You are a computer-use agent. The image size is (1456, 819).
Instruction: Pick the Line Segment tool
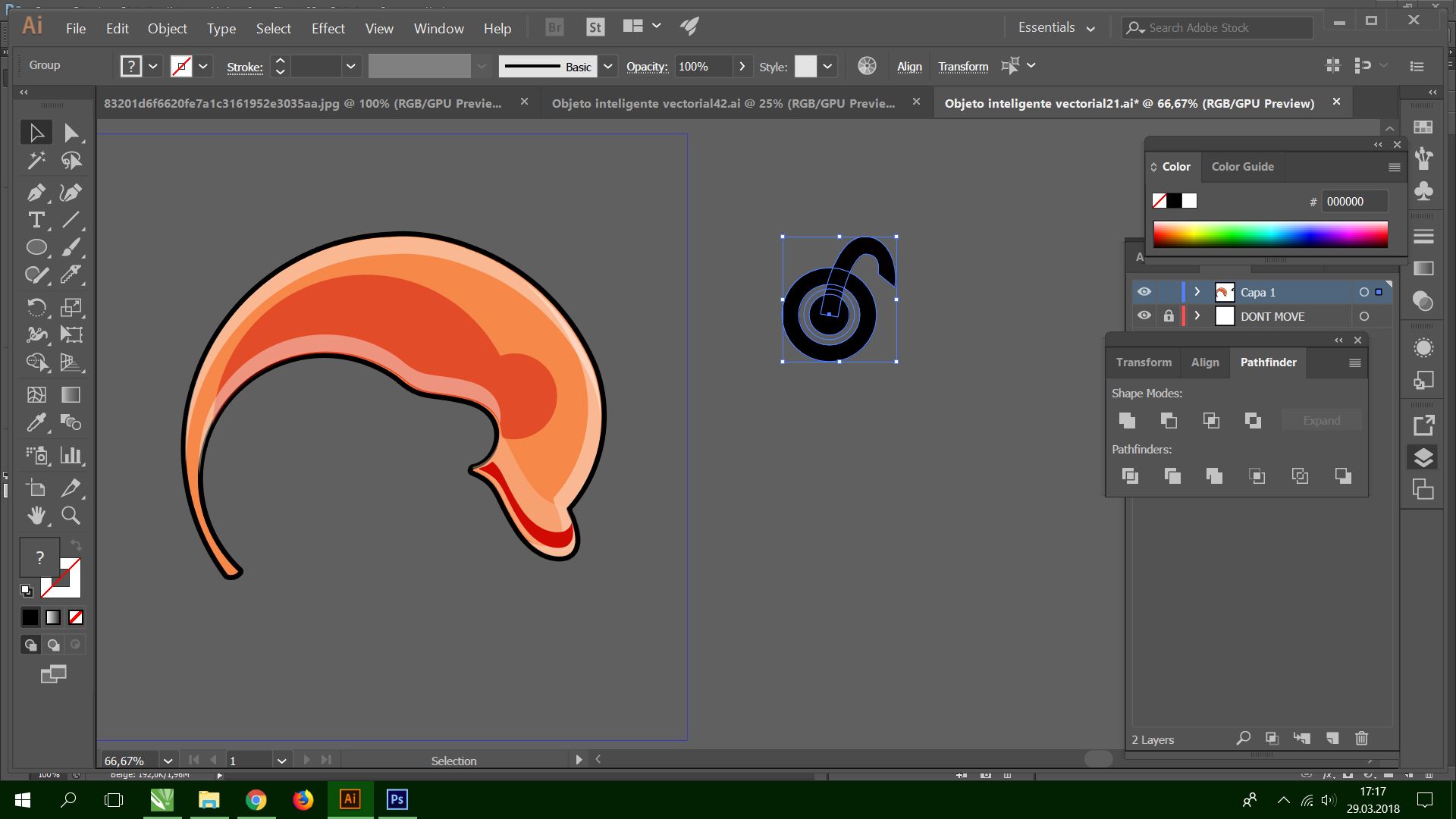click(x=71, y=220)
